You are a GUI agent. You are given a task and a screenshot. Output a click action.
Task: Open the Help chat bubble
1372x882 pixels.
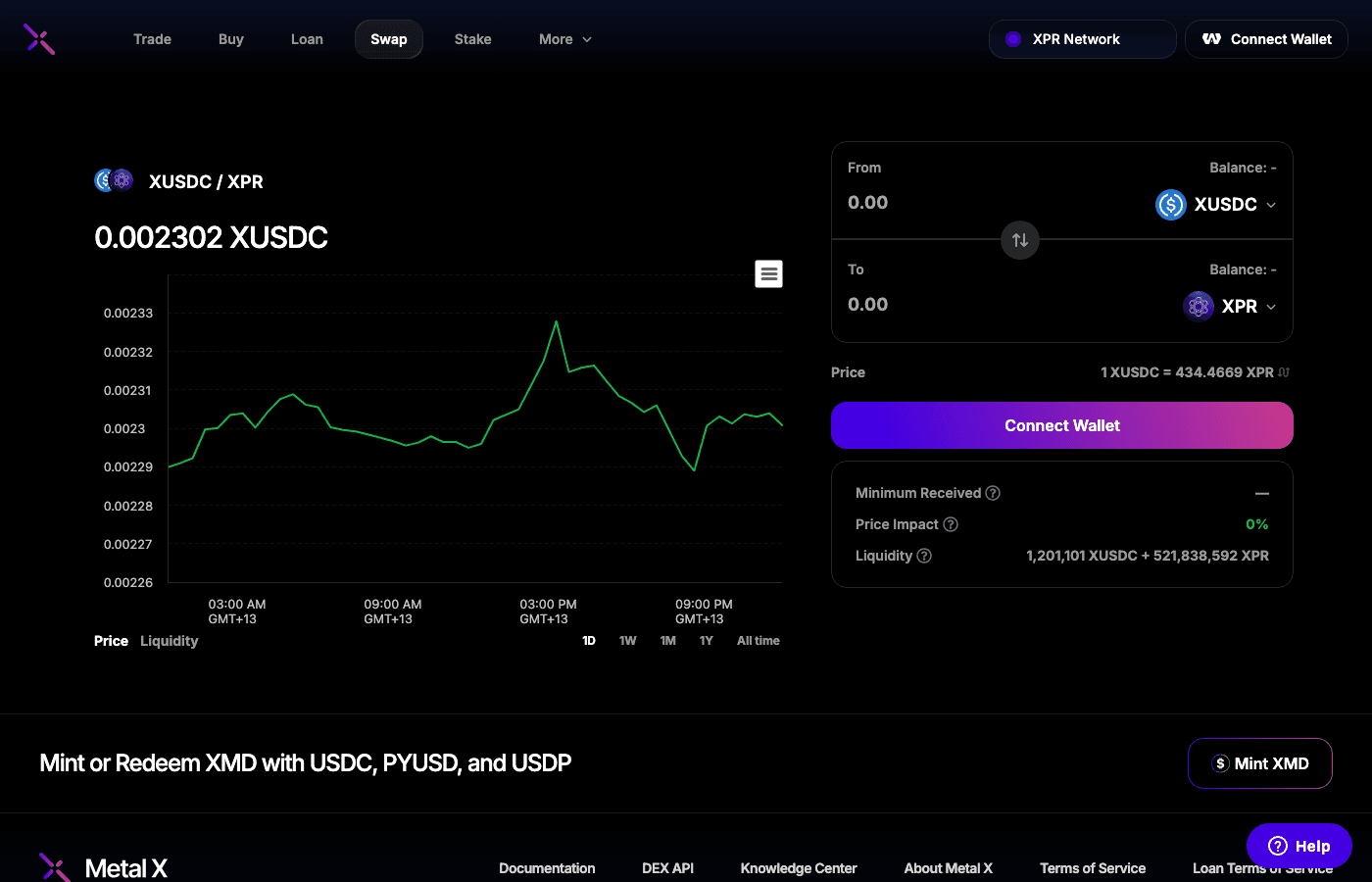pos(1298,846)
